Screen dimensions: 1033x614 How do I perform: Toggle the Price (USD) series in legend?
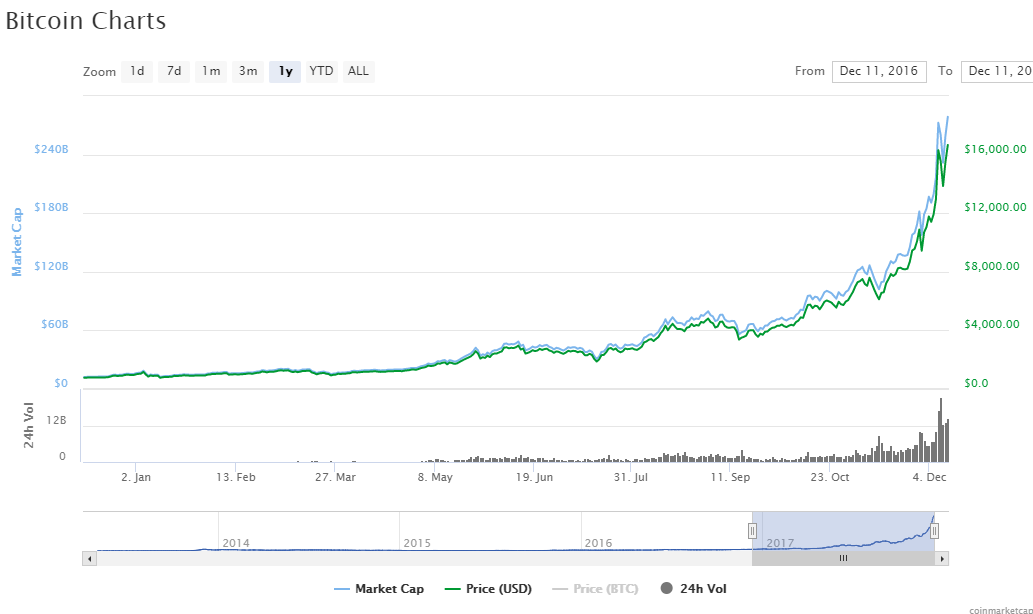pyautogui.click(x=488, y=589)
